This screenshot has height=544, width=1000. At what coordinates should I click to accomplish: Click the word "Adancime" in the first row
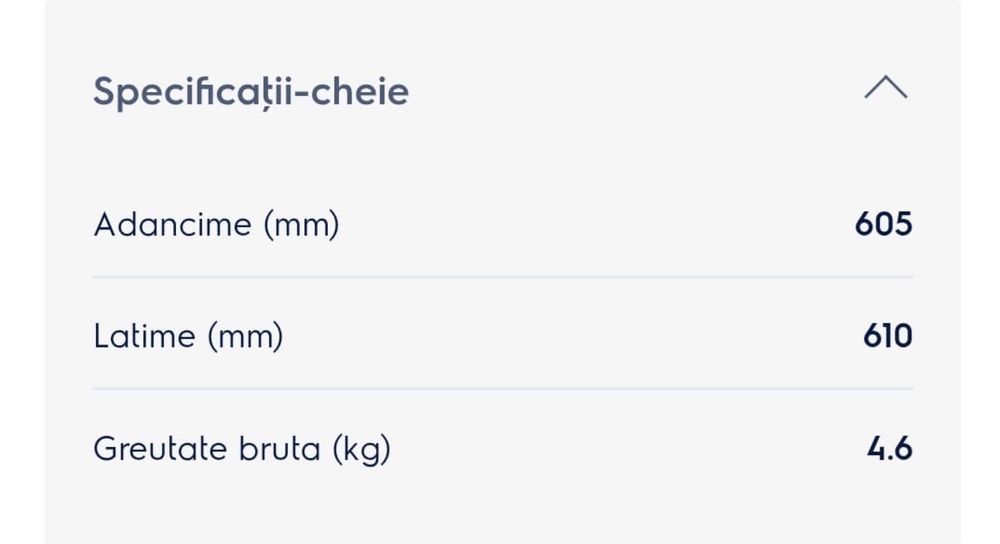172,225
